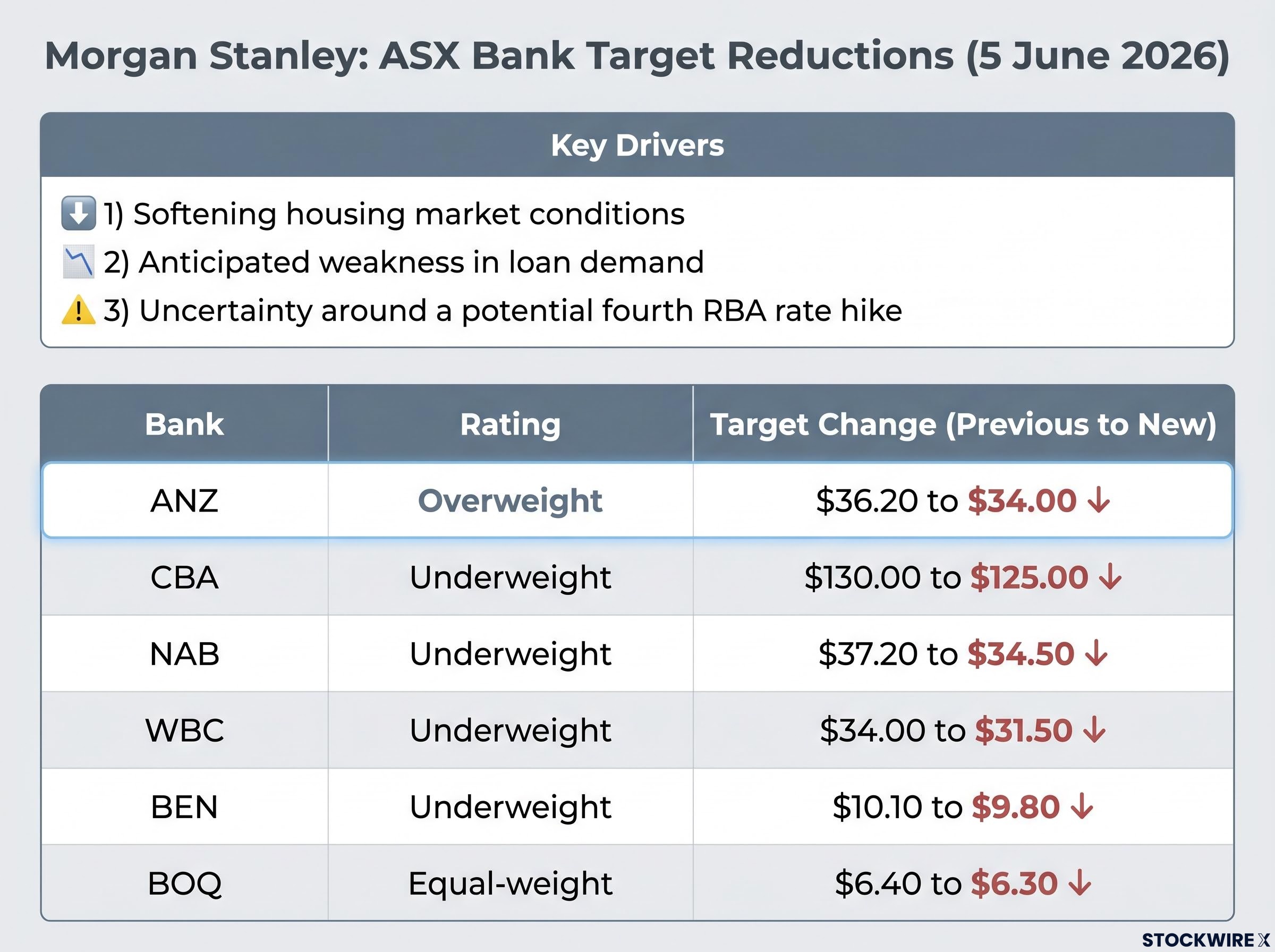Click the declining chart emoji icon
1275x952 pixels.
[x=78, y=262]
